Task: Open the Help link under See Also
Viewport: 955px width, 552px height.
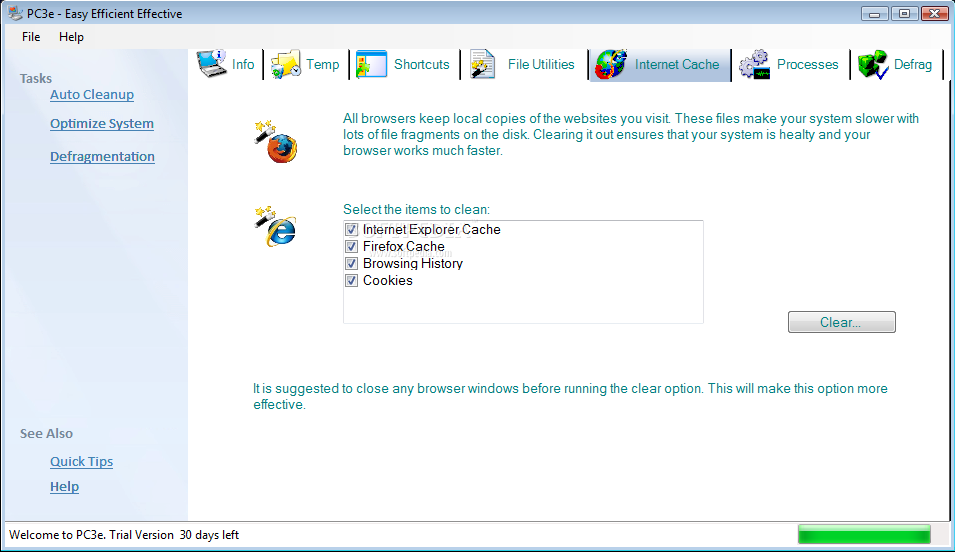Action: [65, 487]
